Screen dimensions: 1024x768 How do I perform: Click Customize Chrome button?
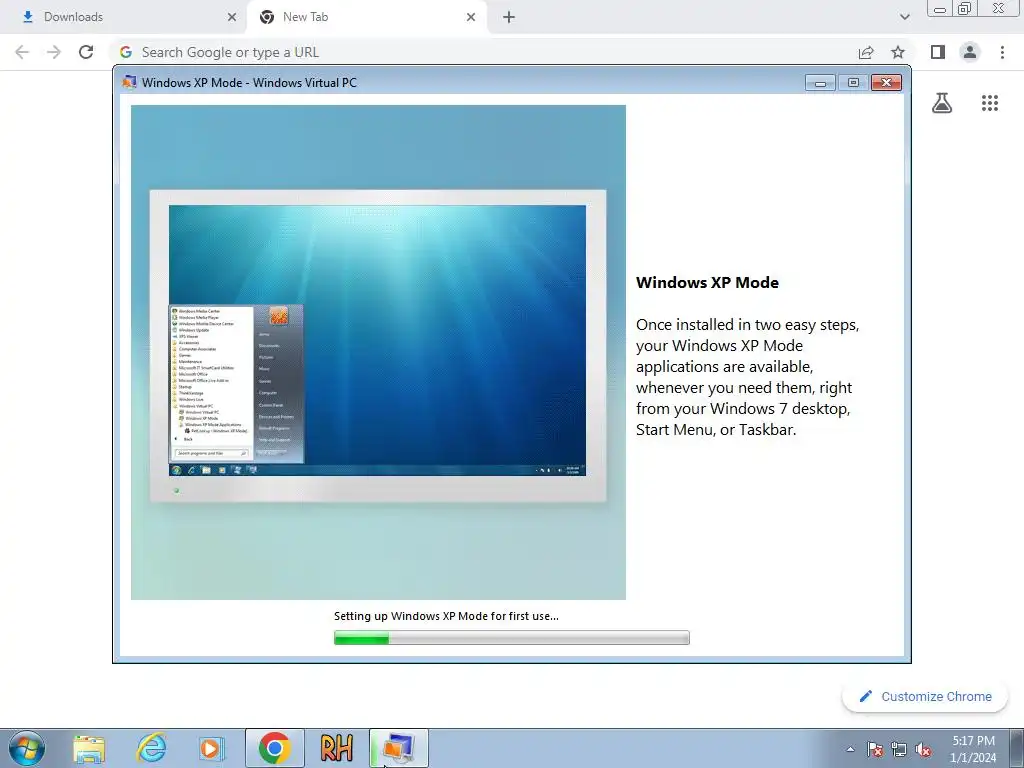(925, 696)
